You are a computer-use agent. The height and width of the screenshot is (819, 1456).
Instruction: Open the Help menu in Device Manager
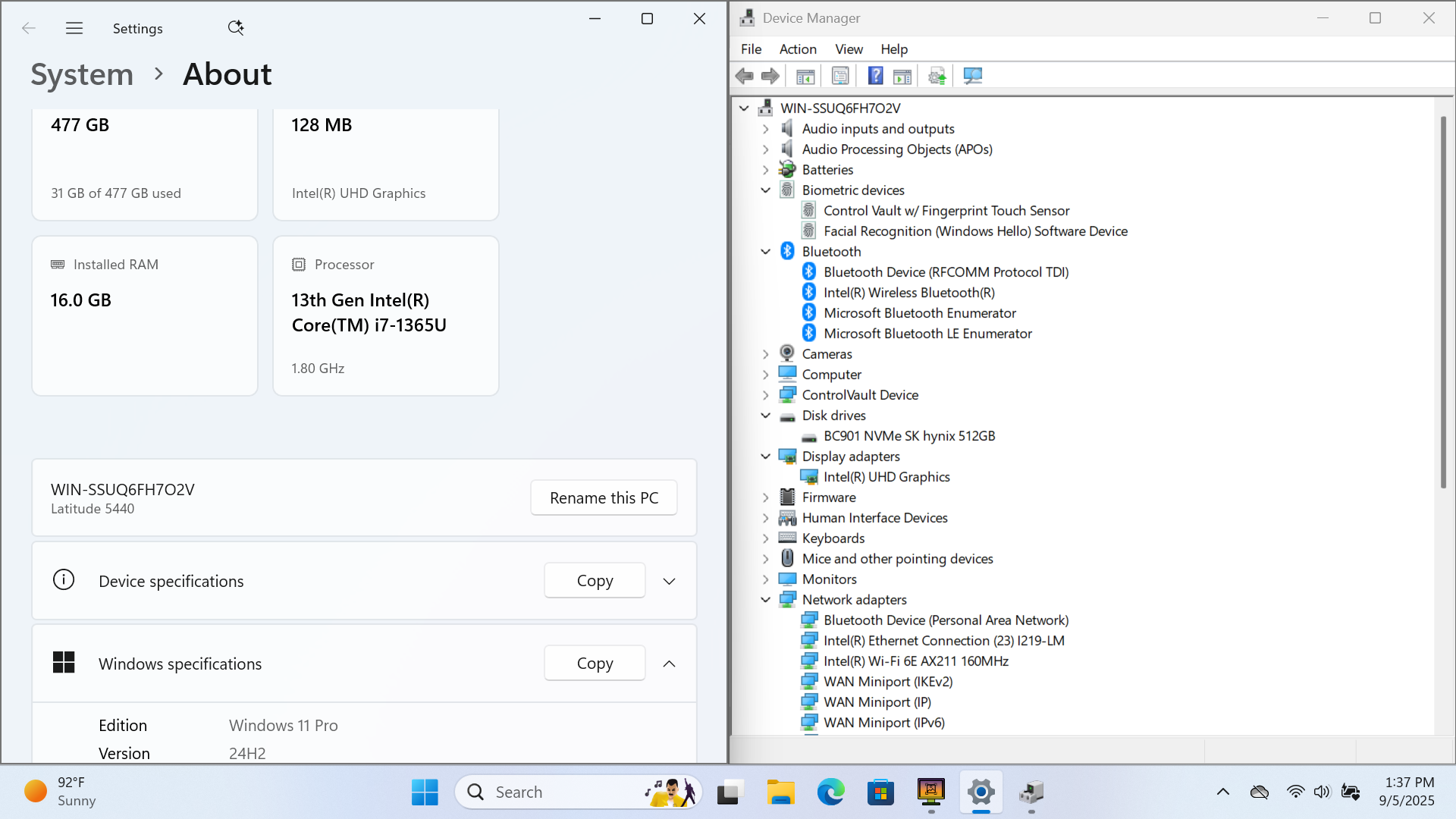click(894, 49)
